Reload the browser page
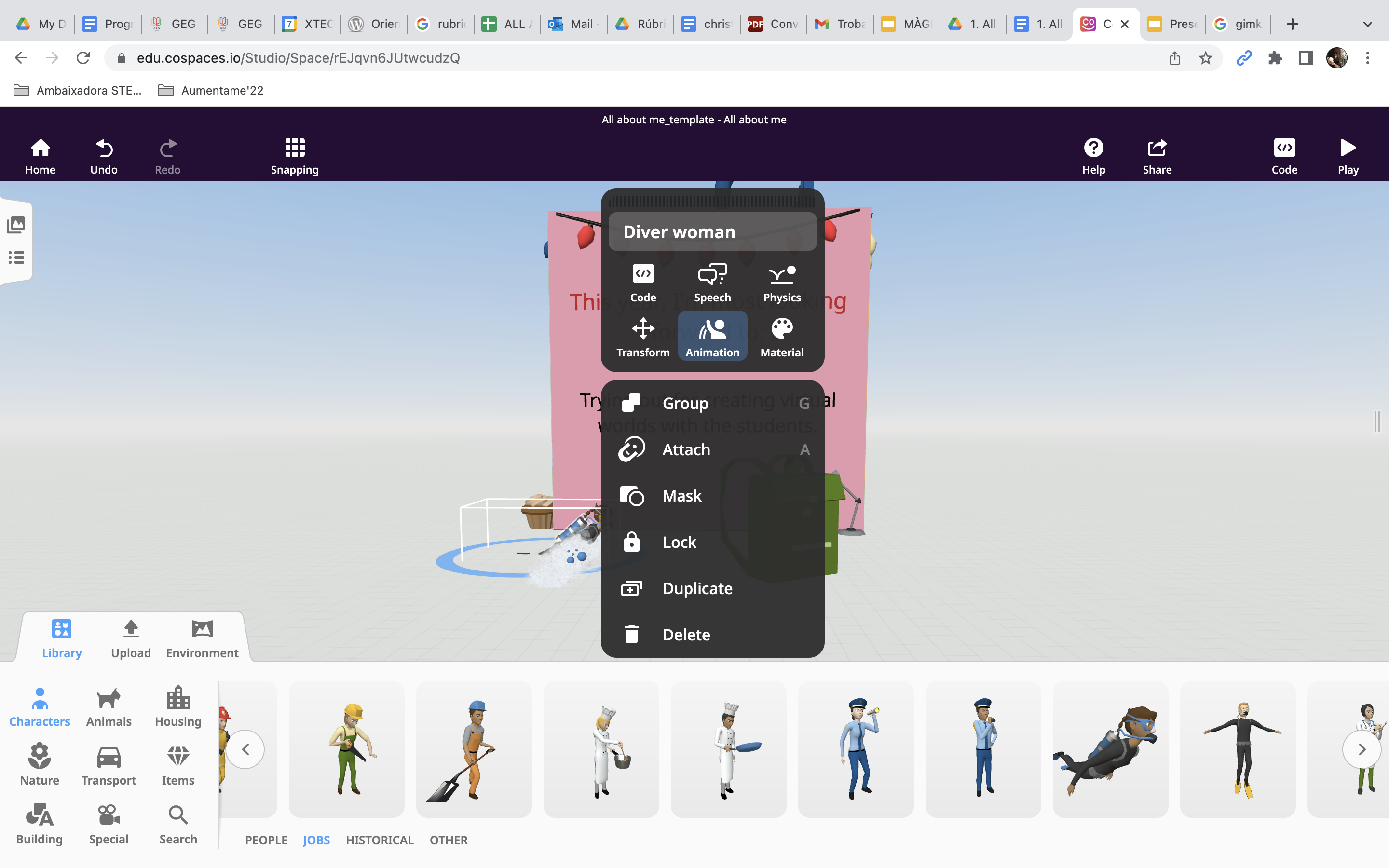The image size is (1389, 868). (83, 58)
